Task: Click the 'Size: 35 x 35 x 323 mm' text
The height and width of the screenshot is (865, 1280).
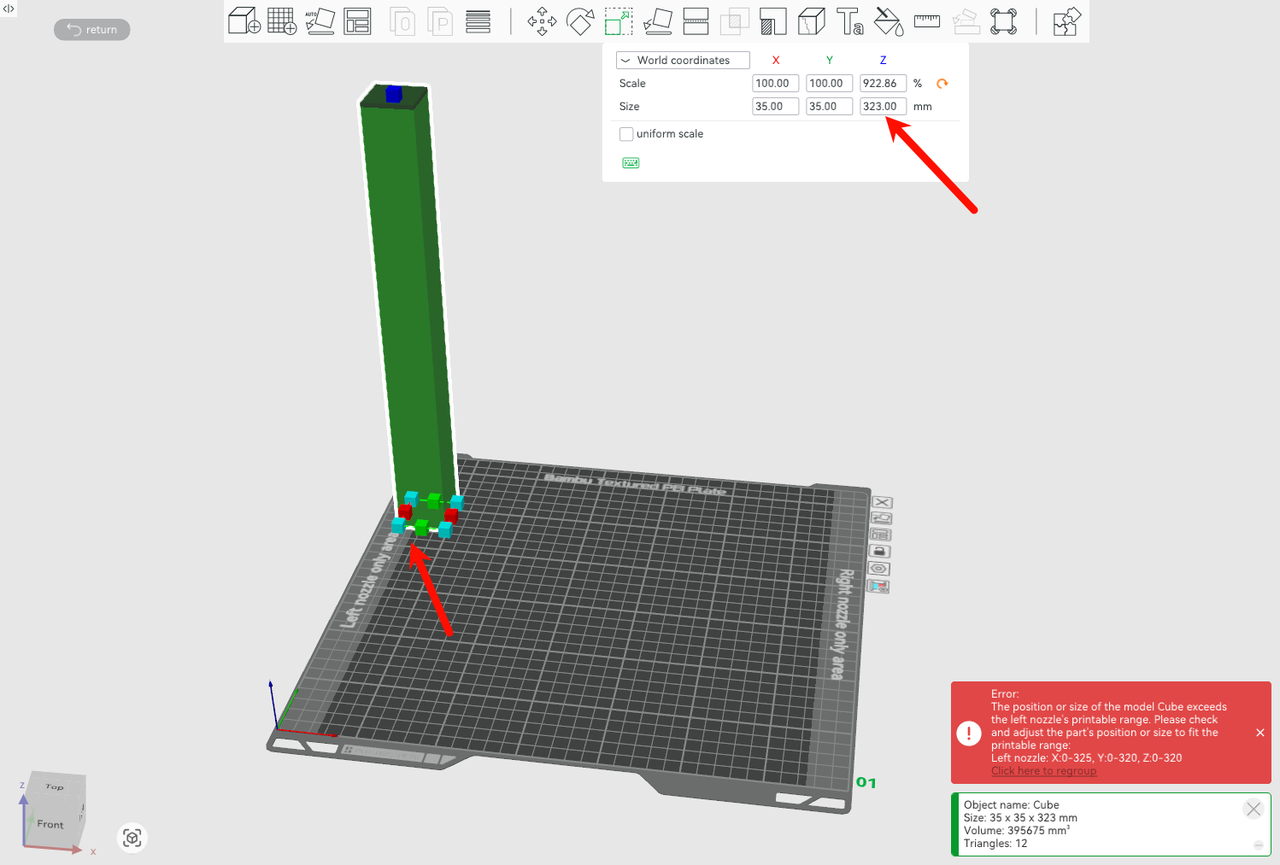Action: (1020, 818)
